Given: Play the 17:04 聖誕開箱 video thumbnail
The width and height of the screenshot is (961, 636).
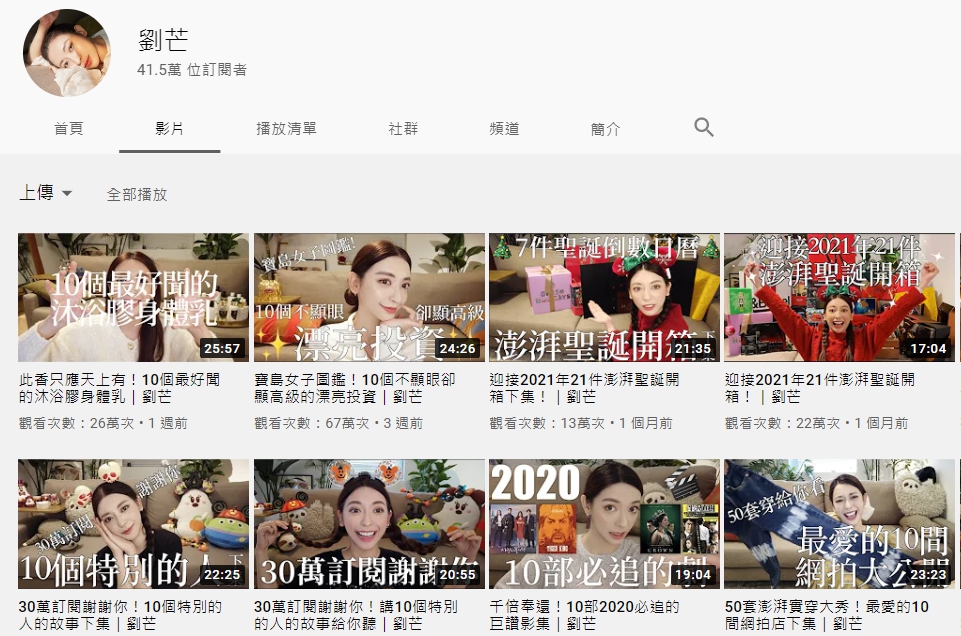Looking at the screenshot, I should [x=839, y=298].
